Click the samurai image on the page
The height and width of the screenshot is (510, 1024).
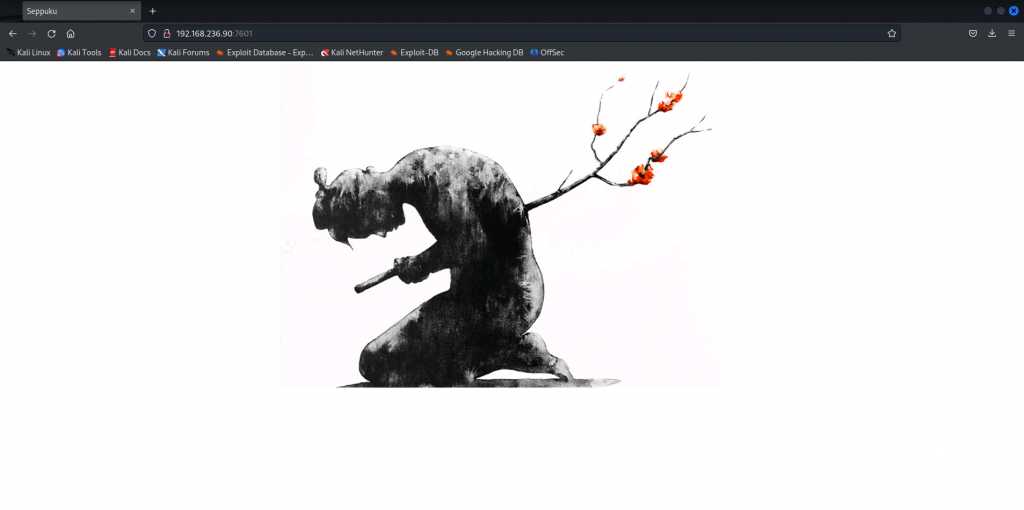pyautogui.click(x=512, y=227)
